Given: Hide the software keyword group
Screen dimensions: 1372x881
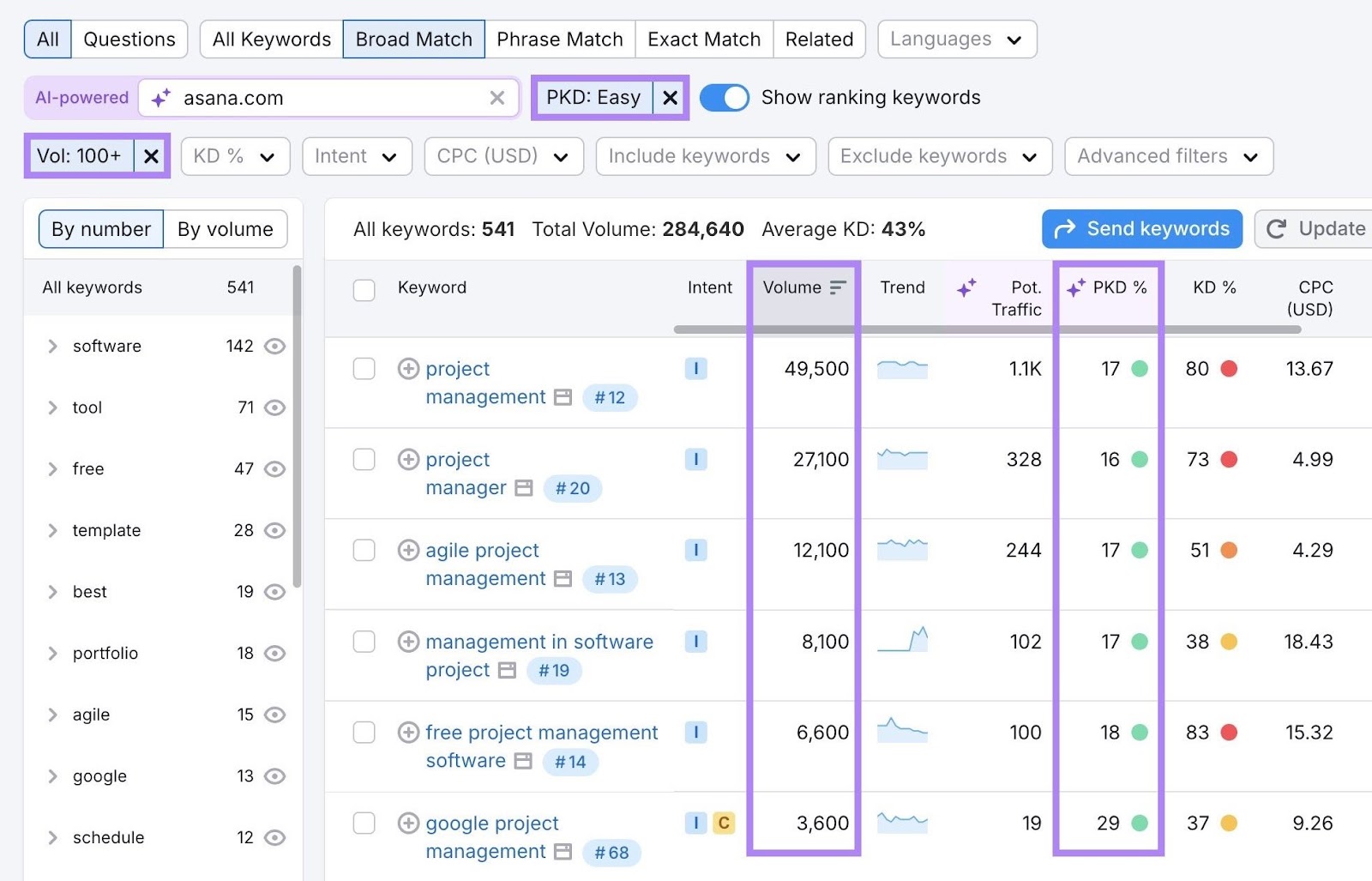Looking at the screenshot, I should [274, 347].
